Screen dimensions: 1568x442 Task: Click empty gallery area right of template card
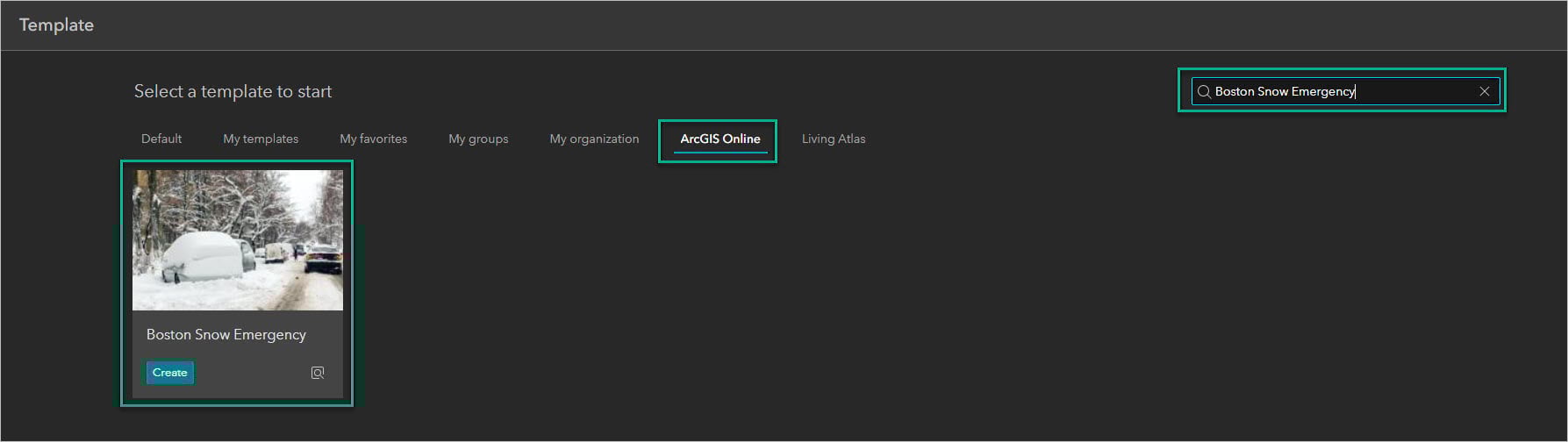coord(790,289)
